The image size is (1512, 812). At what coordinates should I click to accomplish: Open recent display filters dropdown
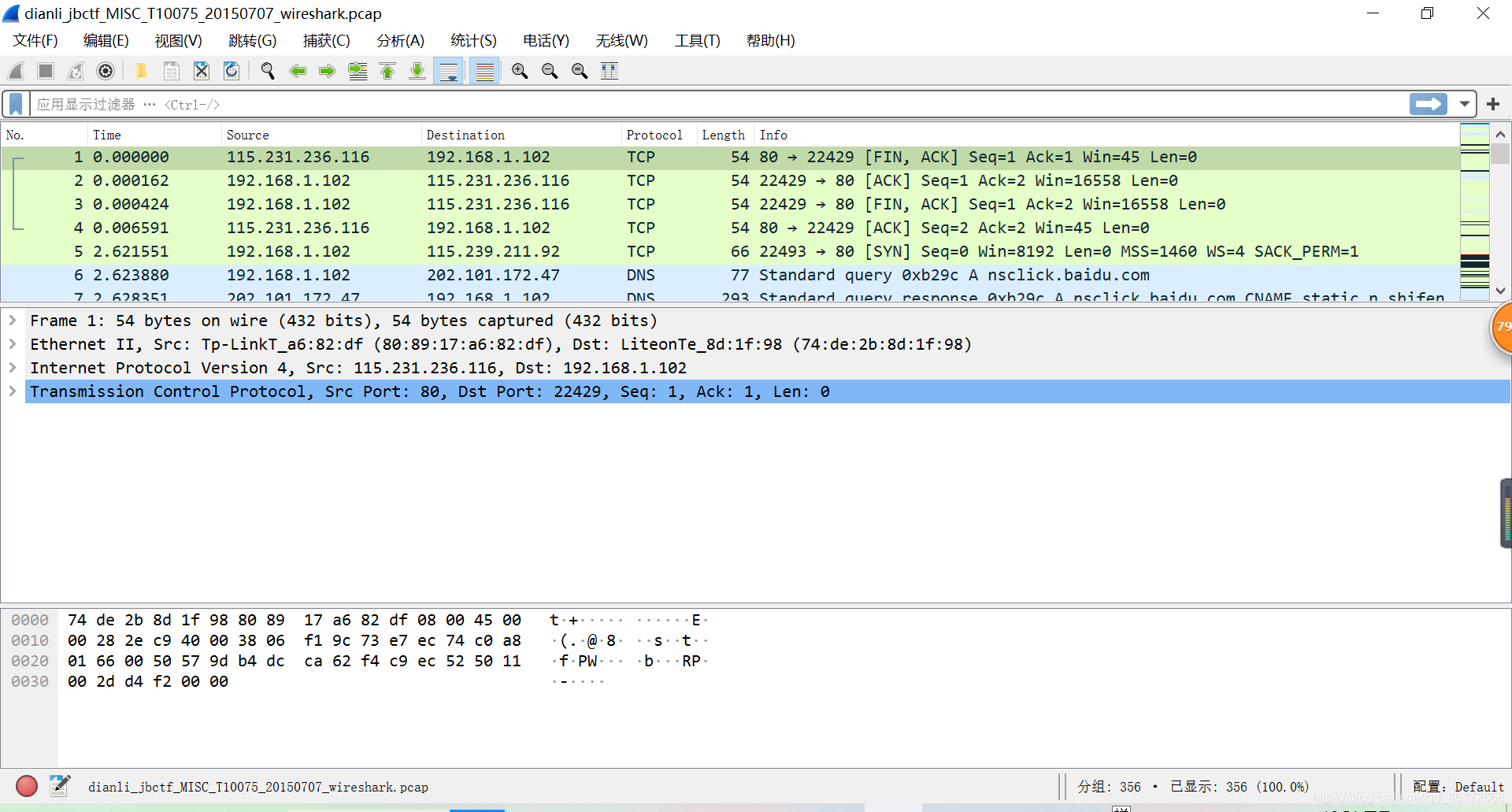coord(1465,104)
